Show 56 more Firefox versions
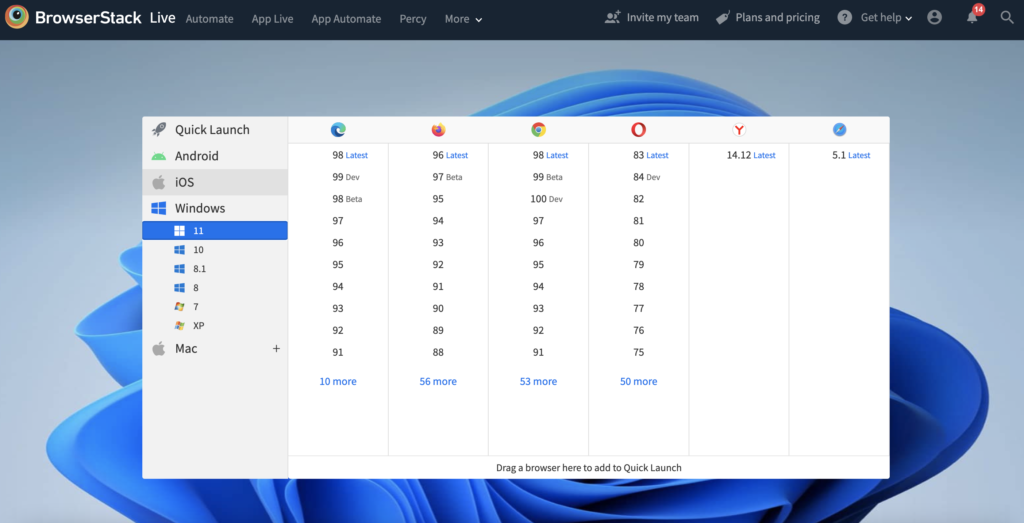1024x523 pixels. click(x=438, y=381)
